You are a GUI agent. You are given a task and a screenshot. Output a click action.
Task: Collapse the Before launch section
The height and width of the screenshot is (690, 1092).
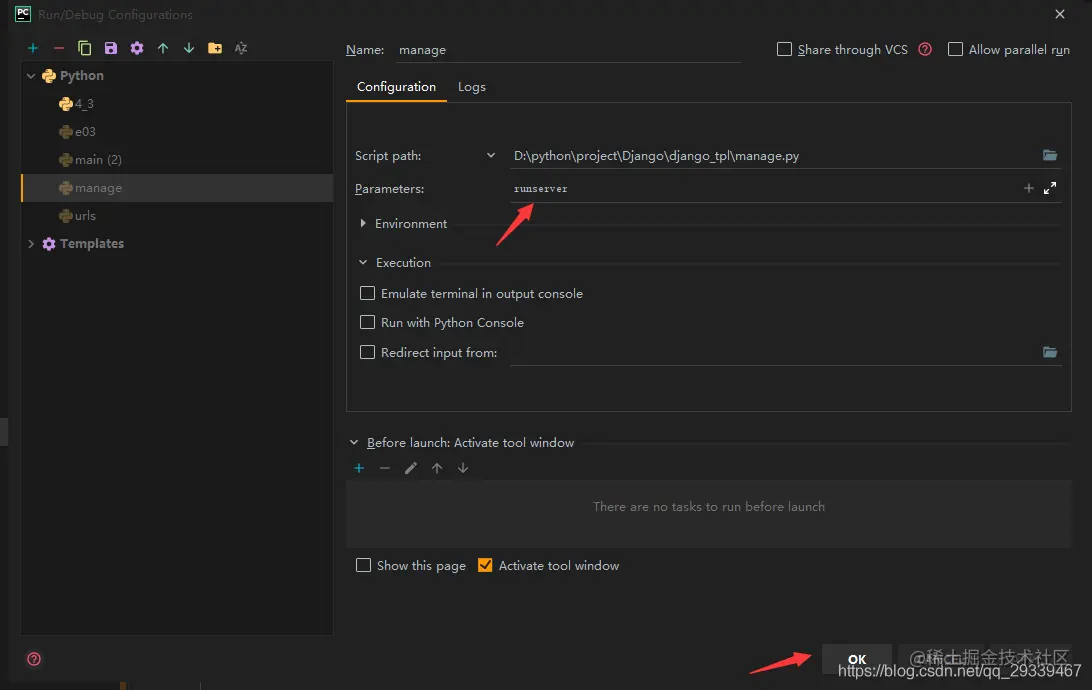[x=354, y=443]
